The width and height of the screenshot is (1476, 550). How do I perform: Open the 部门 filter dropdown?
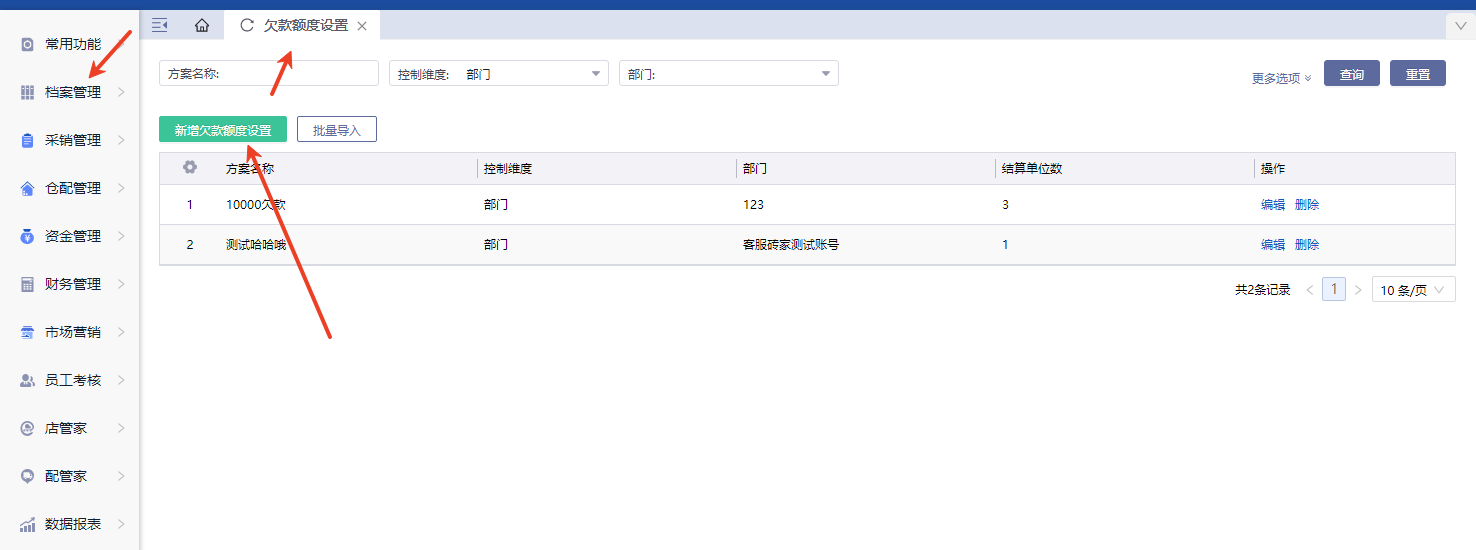pos(728,74)
